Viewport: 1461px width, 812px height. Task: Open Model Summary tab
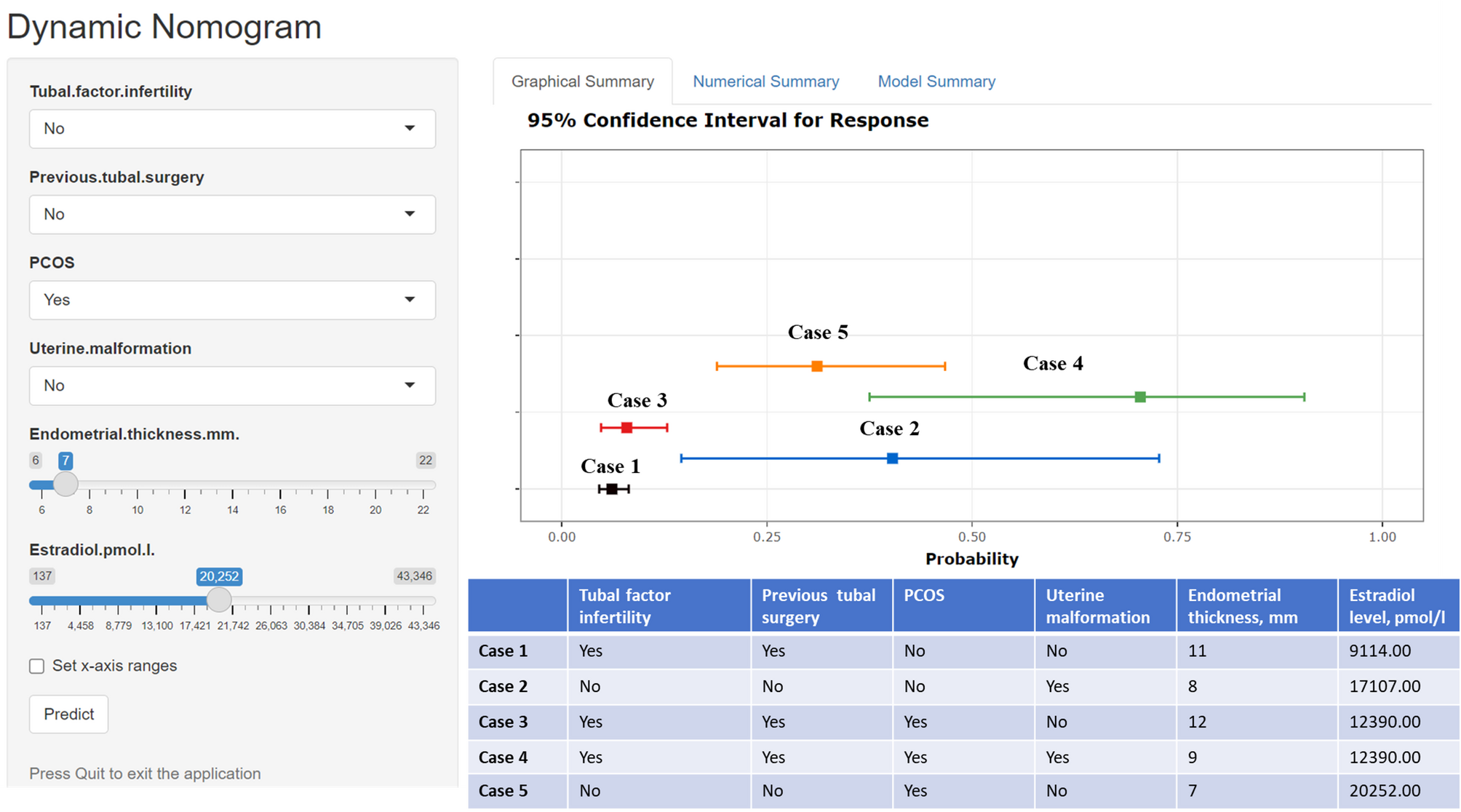click(x=936, y=81)
